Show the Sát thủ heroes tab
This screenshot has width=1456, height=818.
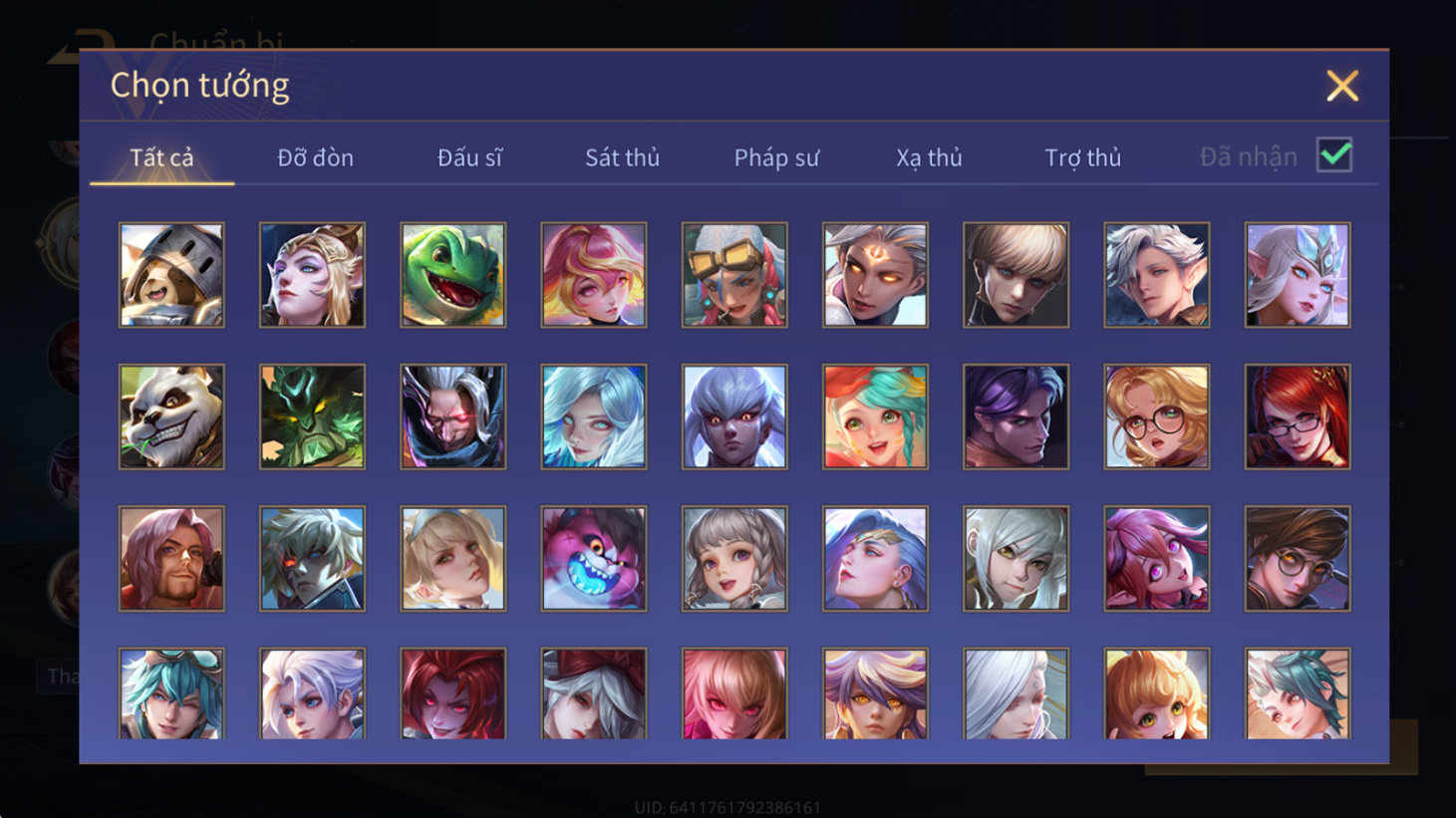(x=622, y=157)
